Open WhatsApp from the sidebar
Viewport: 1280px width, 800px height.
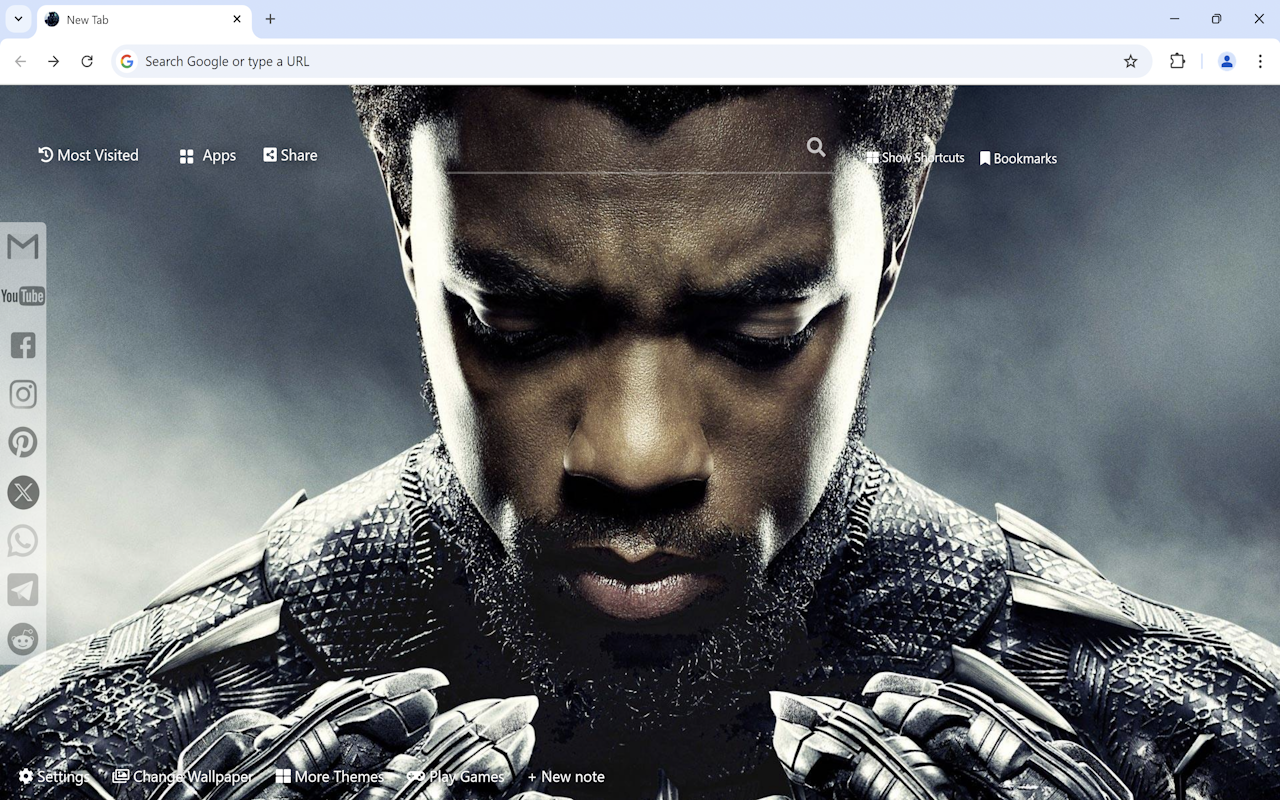[23, 541]
